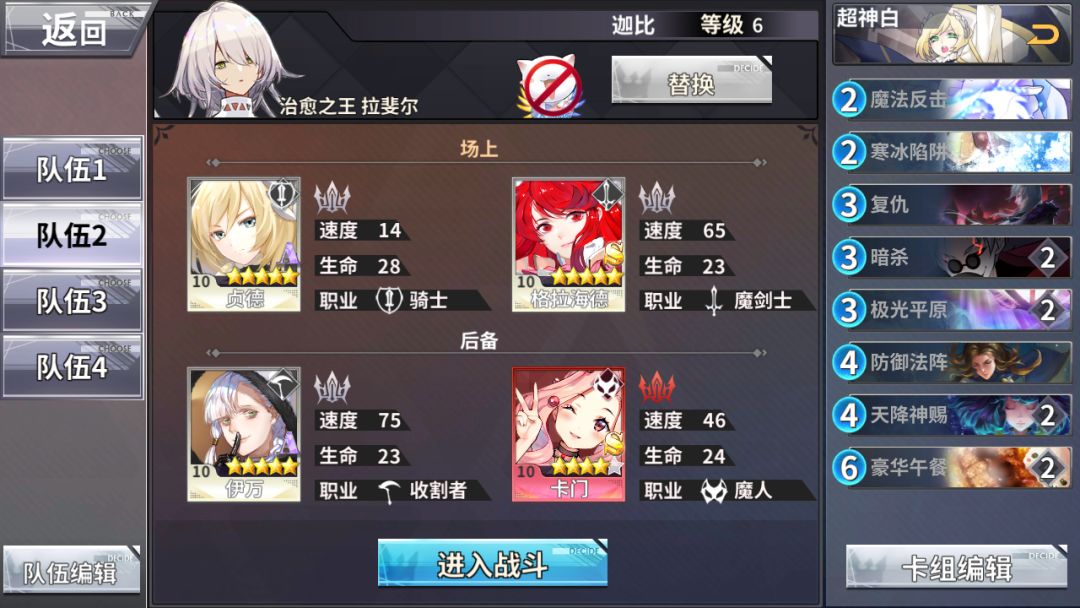Click the knight shield icon beside 骑士
1080x608 pixels.
(389, 300)
